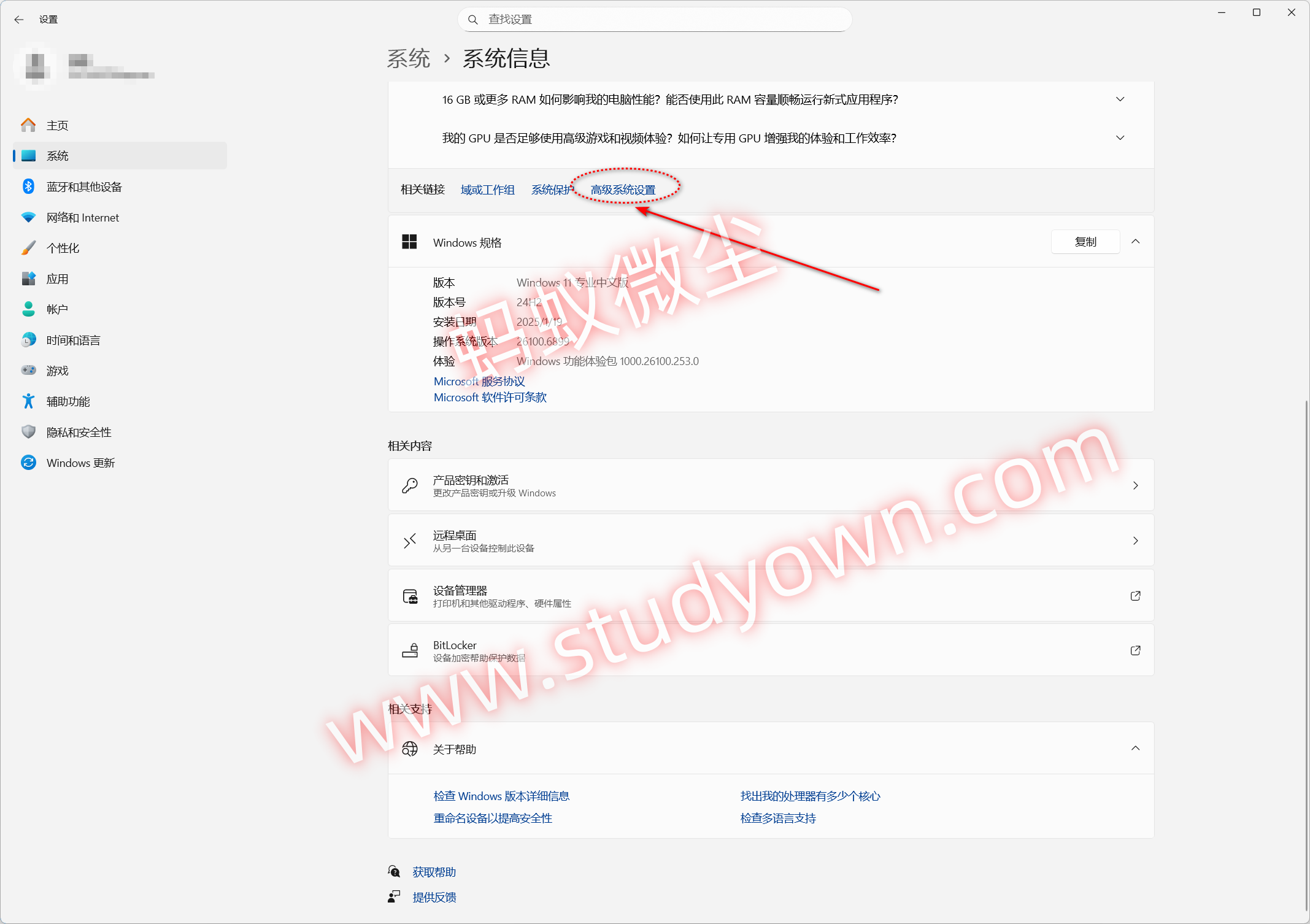Open 帐户 settings
The image size is (1310, 924).
(x=57, y=309)
